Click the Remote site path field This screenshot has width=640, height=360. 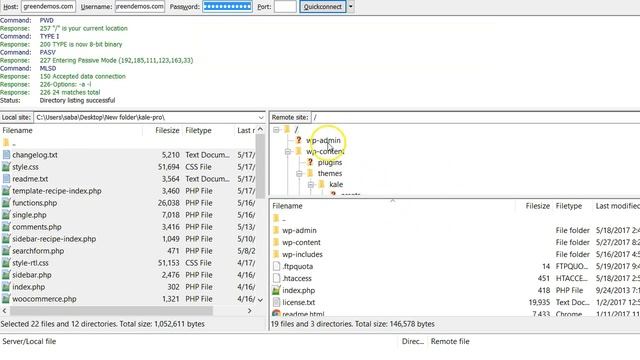tap(476, 118)
